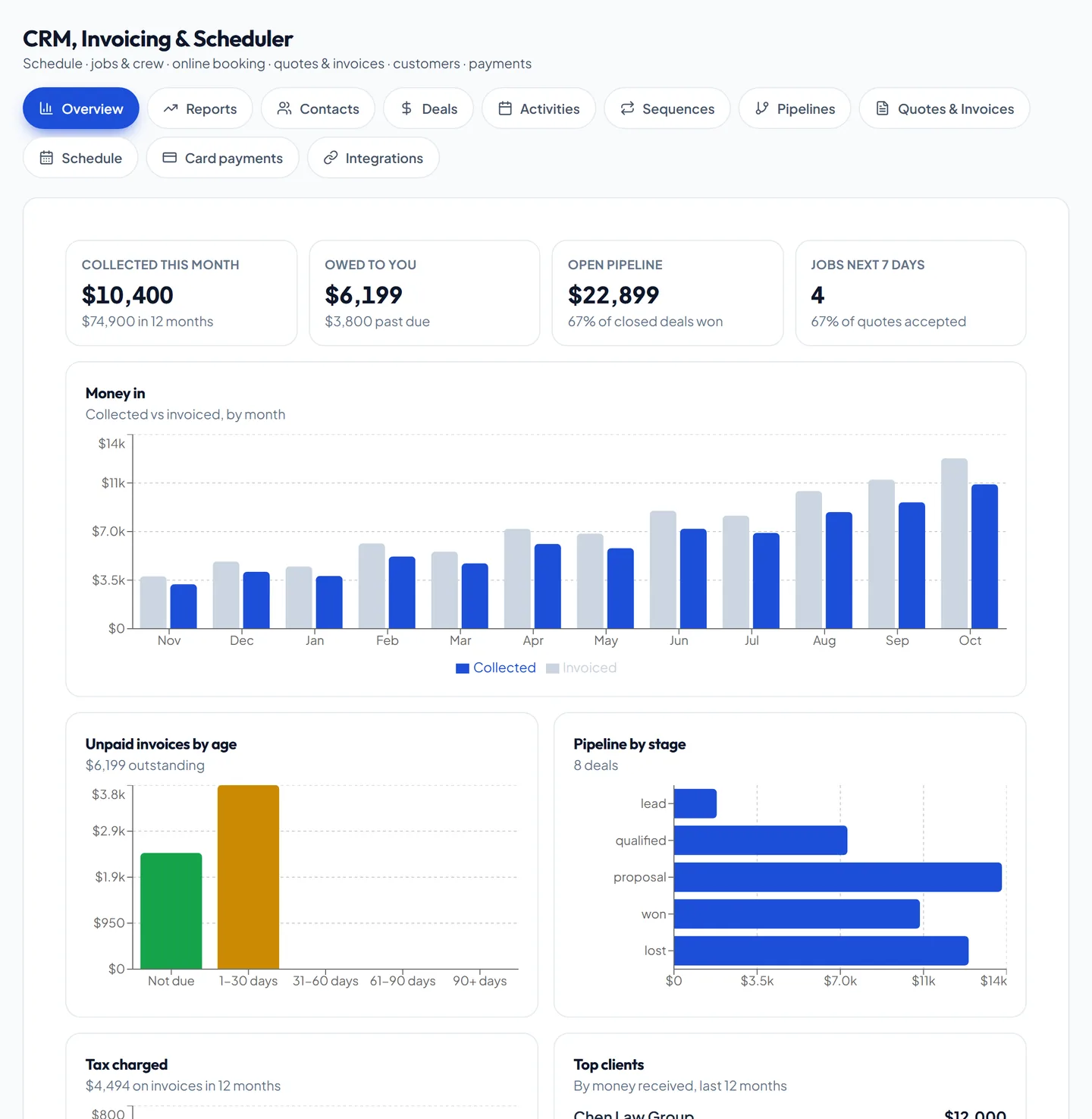
Task: Open the Sequences tab
Action: click(x=667, y=108)
